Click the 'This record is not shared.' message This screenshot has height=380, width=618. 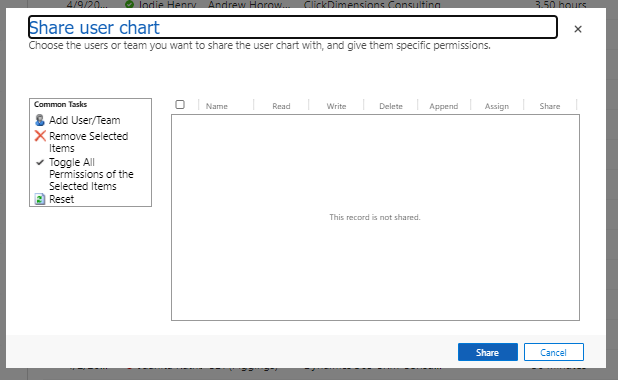pos(375,217)
